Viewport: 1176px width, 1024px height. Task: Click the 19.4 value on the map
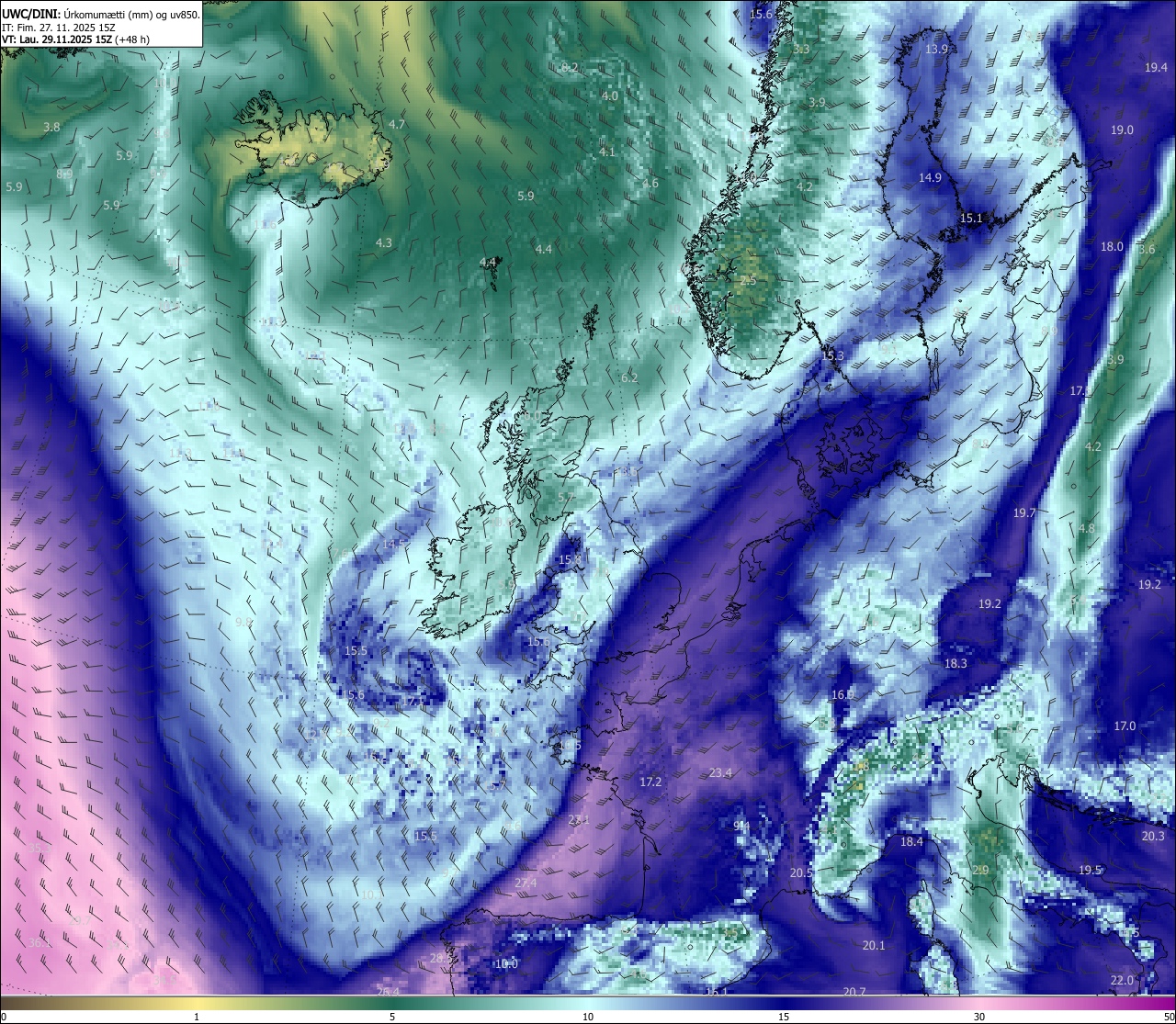point(1156,67)
